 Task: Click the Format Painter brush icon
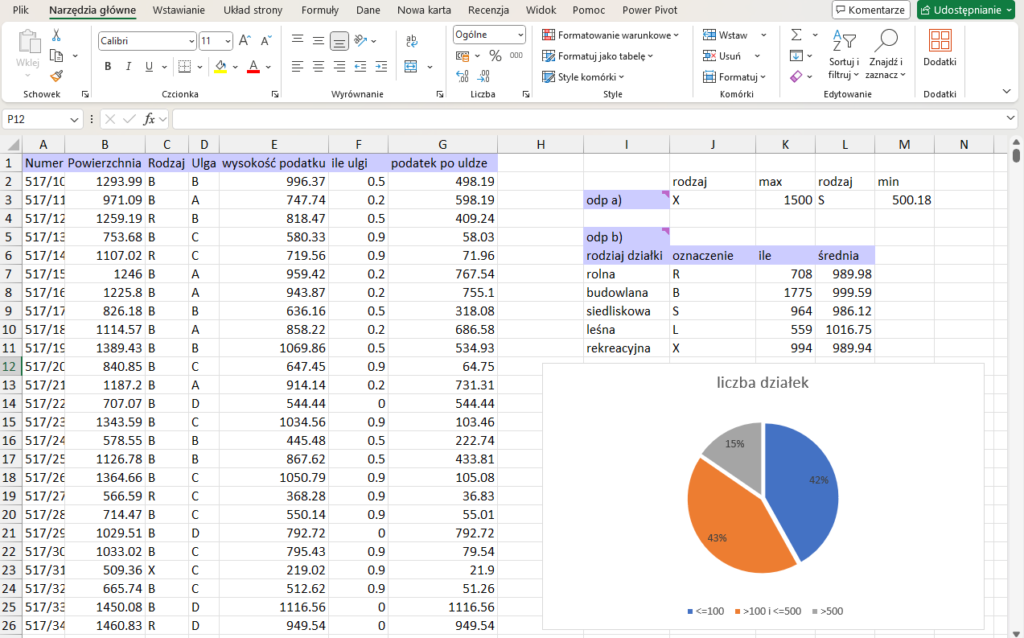pyautogui.click(x=56, y=75)
